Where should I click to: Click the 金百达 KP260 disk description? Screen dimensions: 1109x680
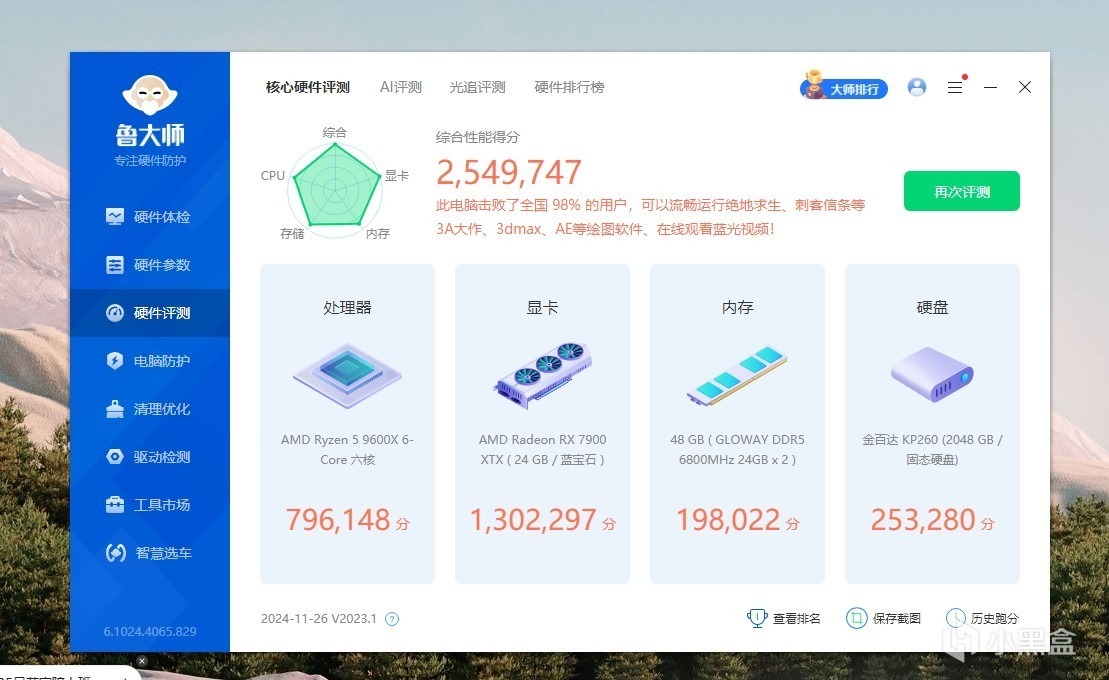(x=932, y=449)
